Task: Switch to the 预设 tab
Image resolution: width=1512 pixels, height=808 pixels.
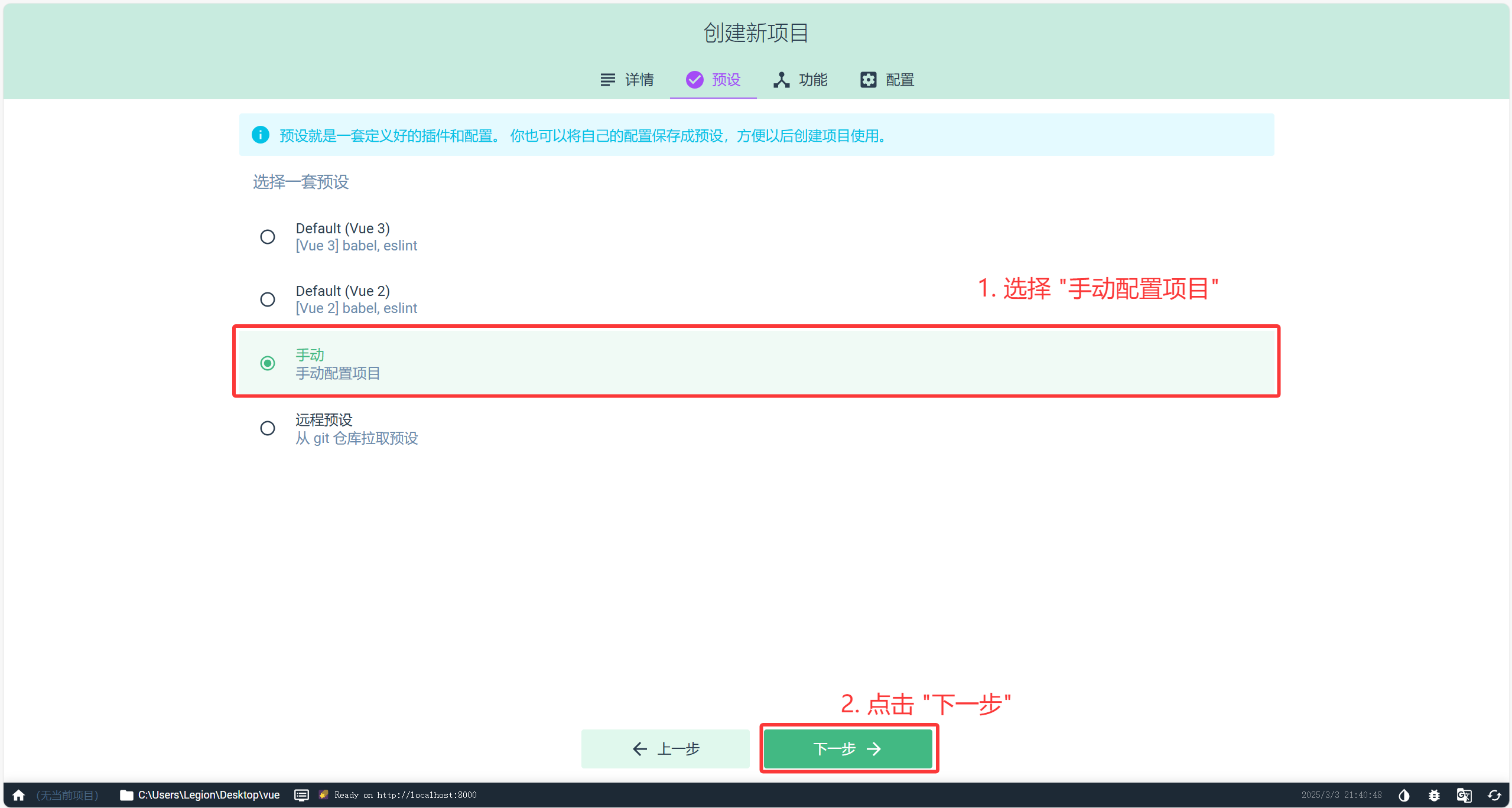Action: pyautogui.click(x=713, y=80)
